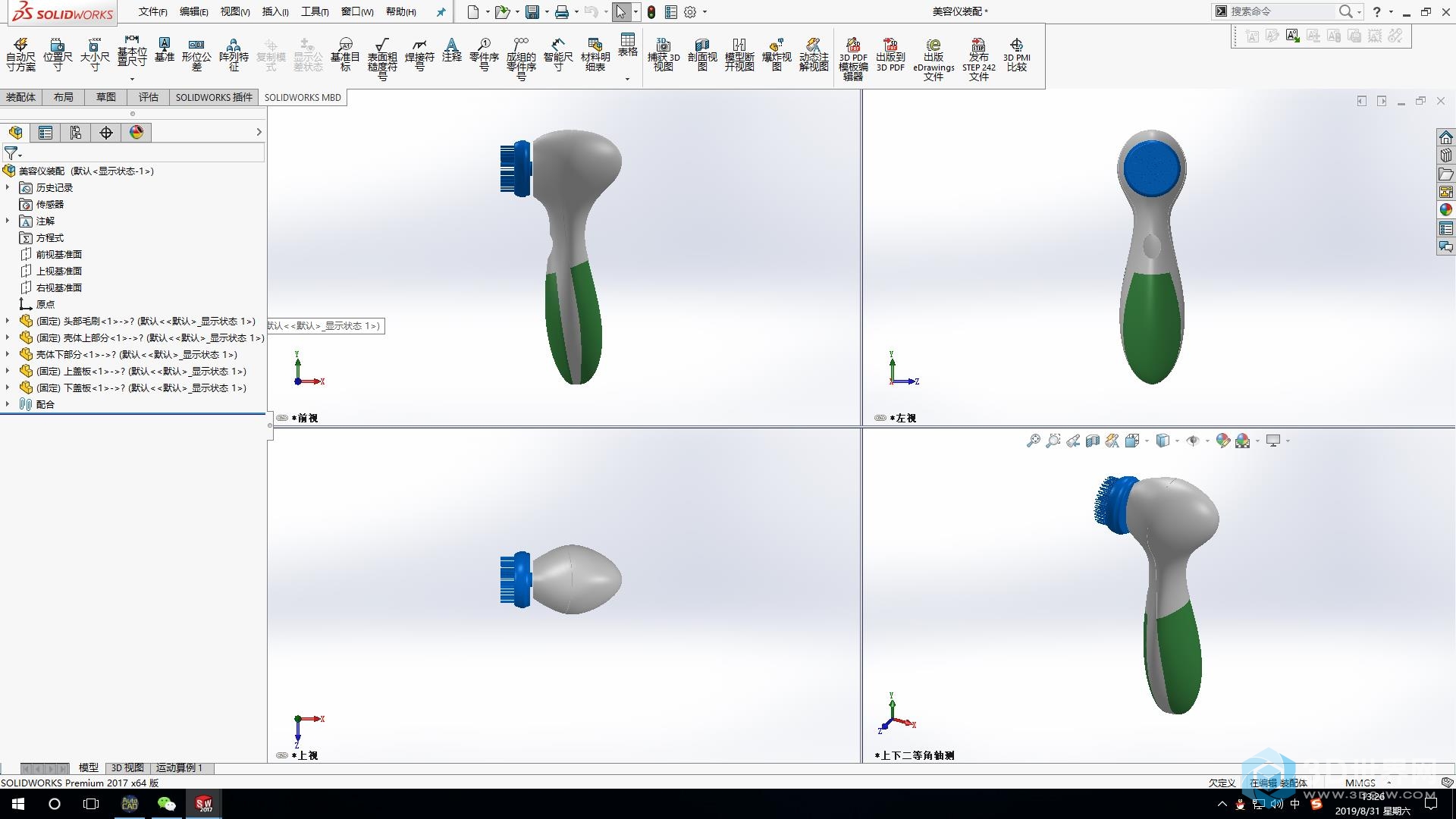Viewport: 1456px width, 819px height.
Task: Click Dynamic Annotation Views (动态注解视图)
Action: (814, 55)
